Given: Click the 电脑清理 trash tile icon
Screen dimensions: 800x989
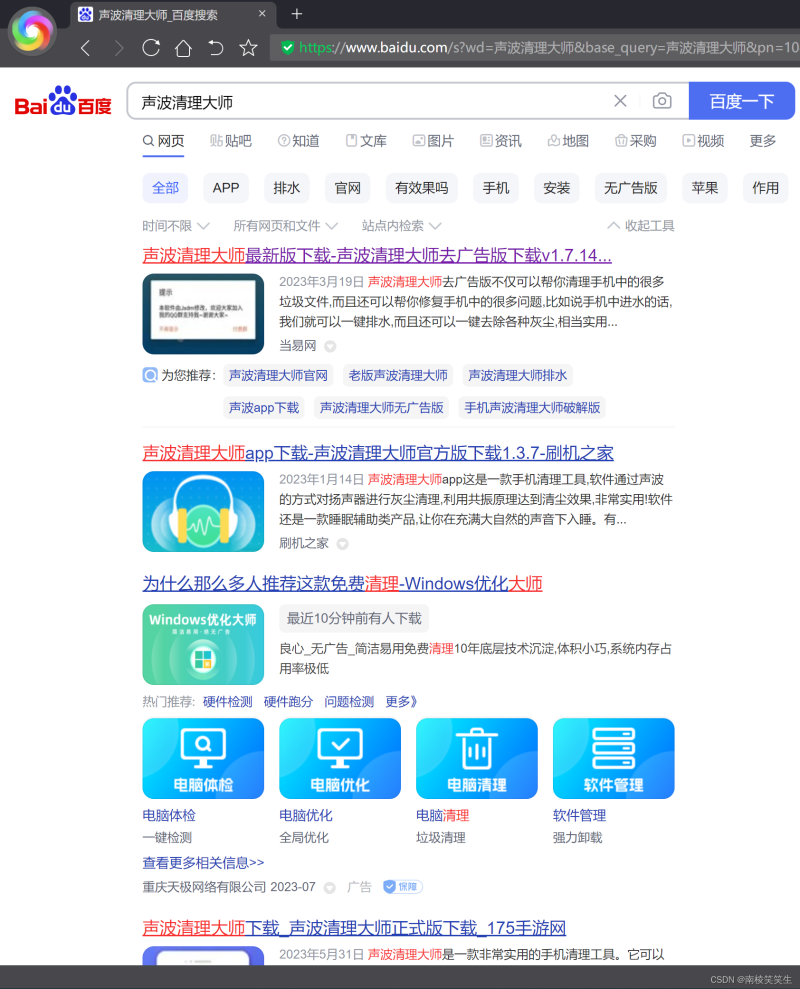Looking at the screenshot, I should (x=477, y=759).
